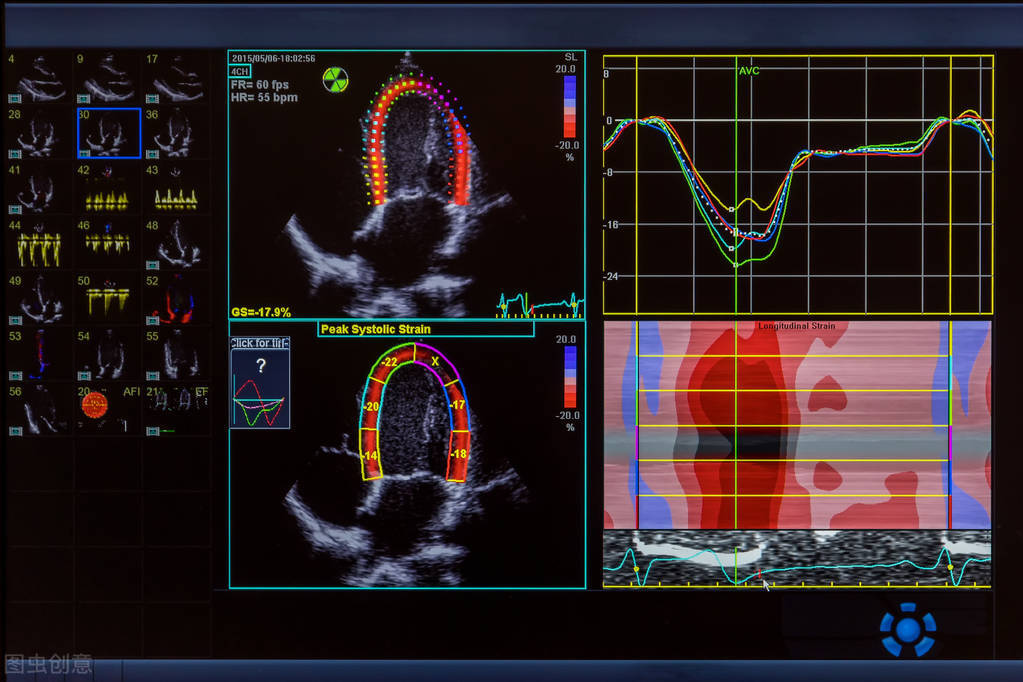
Task: Click the orange AFI bull's-eye icon, thumbnail 20
Action: 93,405
